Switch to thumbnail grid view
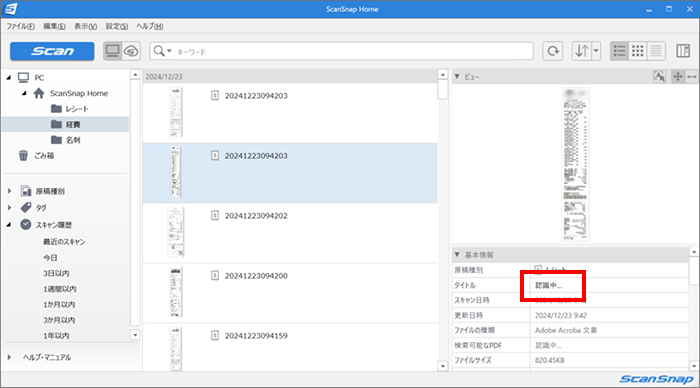The image size is (700, 388). pos(638,51)
